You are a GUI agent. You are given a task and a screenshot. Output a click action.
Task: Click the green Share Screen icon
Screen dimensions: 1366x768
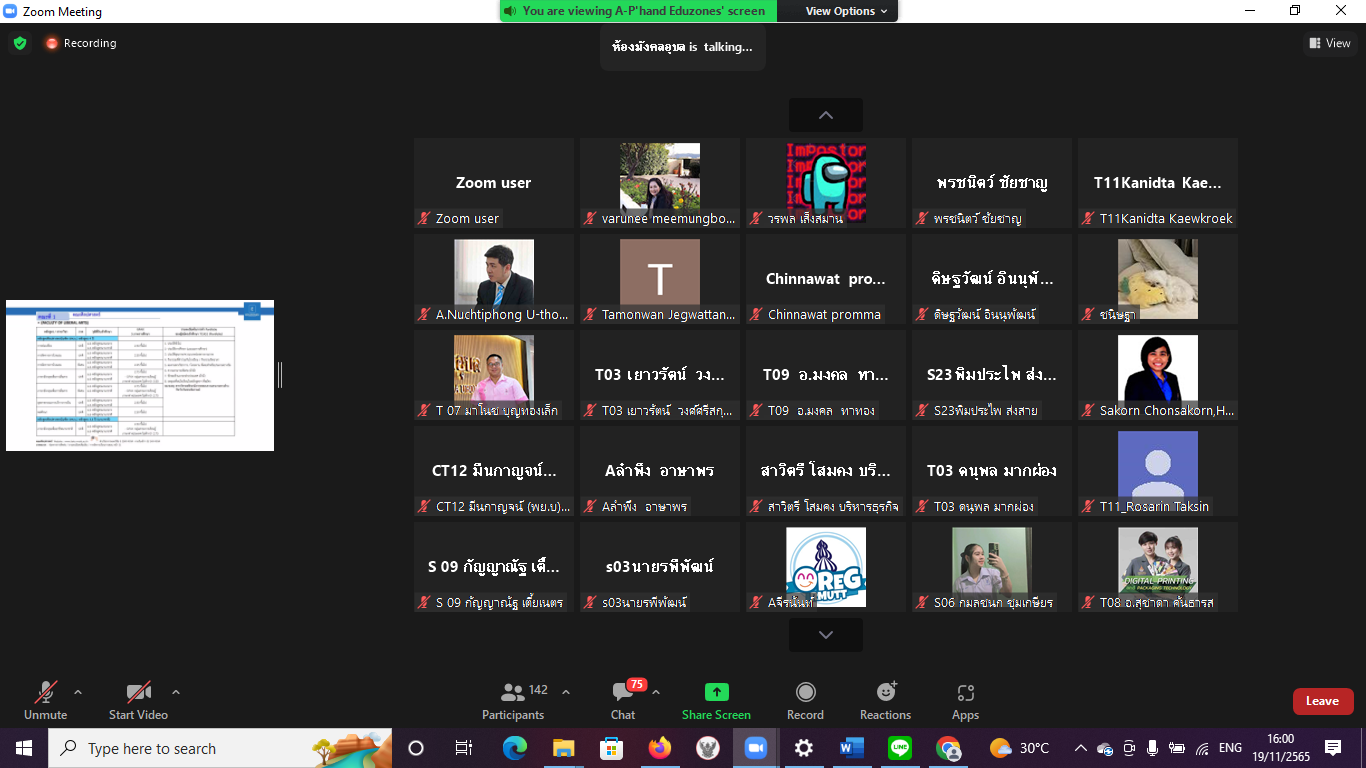point(716,692)
